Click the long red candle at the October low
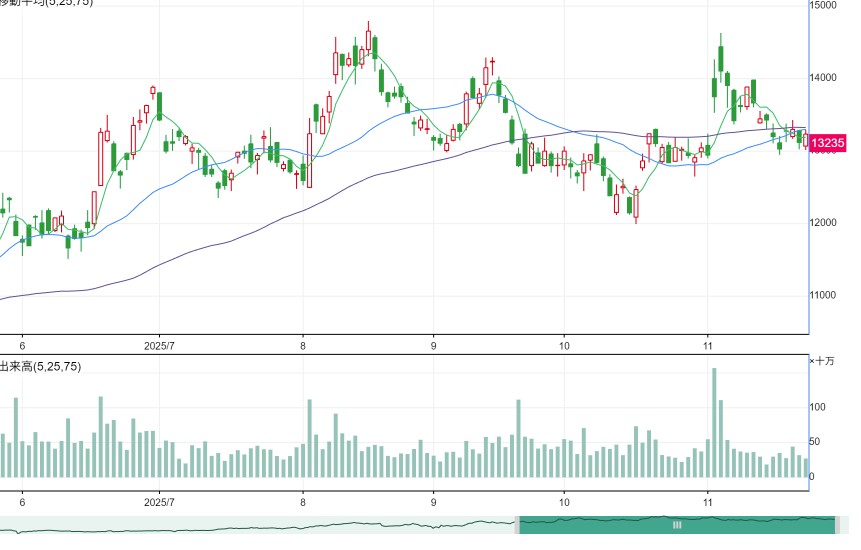Screen dimensions: 861x550 point(636,204)
